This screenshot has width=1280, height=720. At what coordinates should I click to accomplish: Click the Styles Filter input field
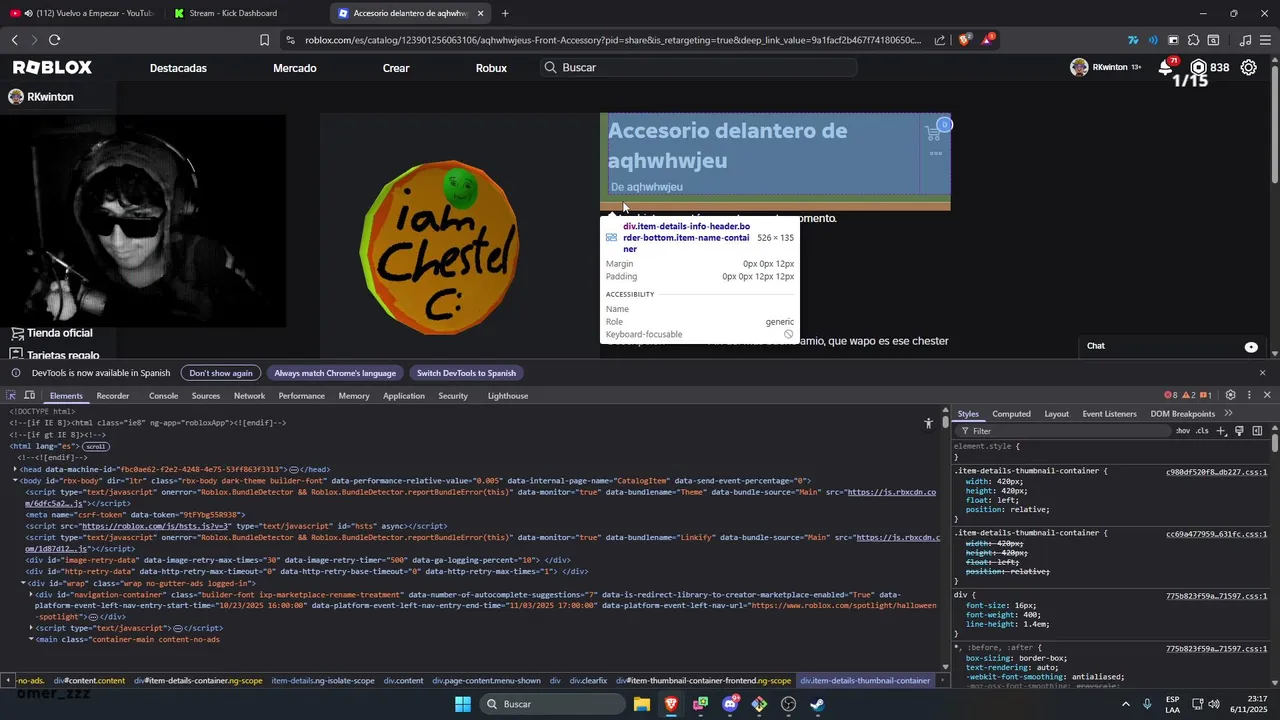1063,431
